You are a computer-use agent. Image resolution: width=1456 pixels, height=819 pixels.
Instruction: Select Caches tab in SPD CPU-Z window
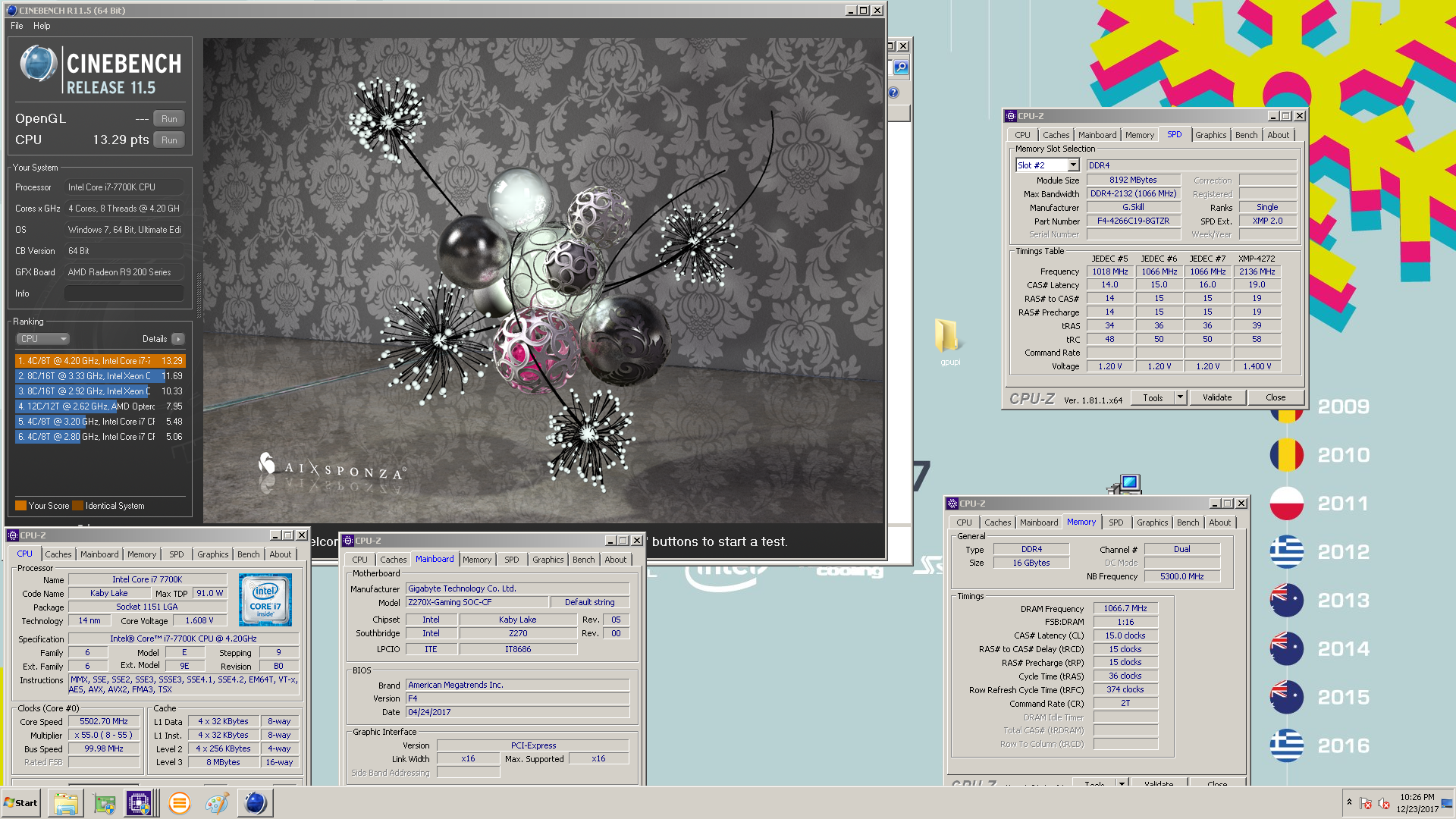pyautogui.click(x=1056, y=135)
